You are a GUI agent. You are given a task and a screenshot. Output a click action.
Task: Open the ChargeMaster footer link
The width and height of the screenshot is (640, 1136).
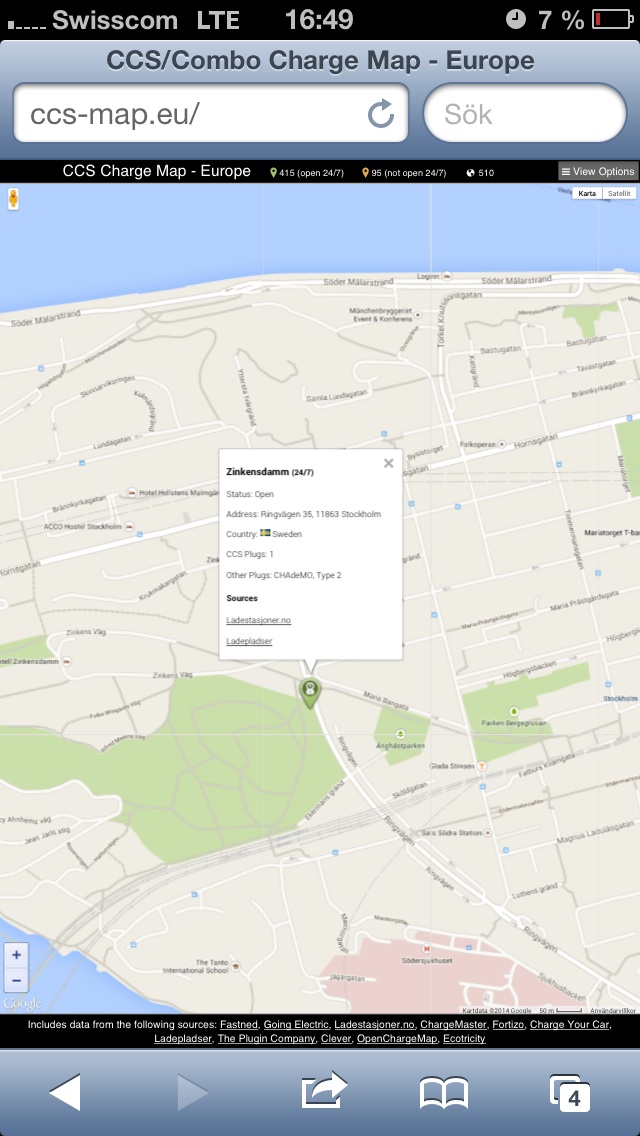(x=453, y=1024)
